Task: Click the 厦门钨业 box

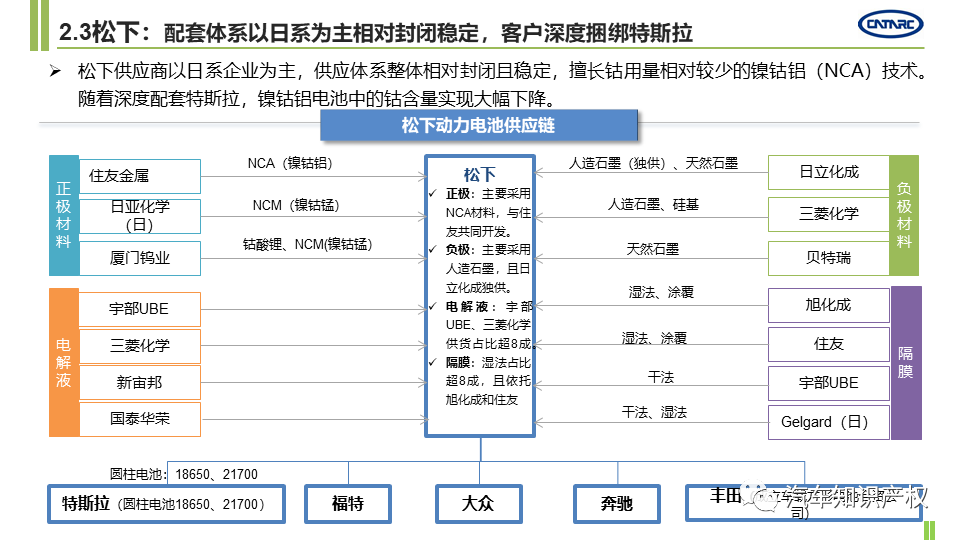Action: (140, 258)
